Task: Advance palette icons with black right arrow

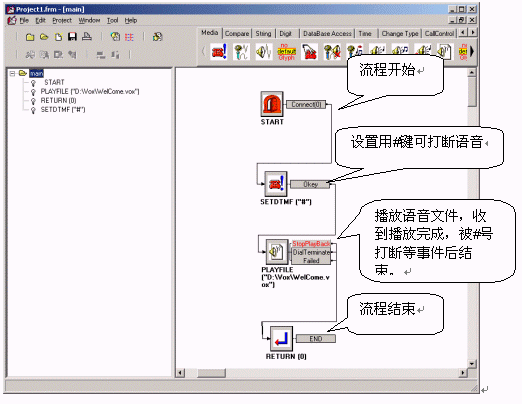Action: [472, 51]
